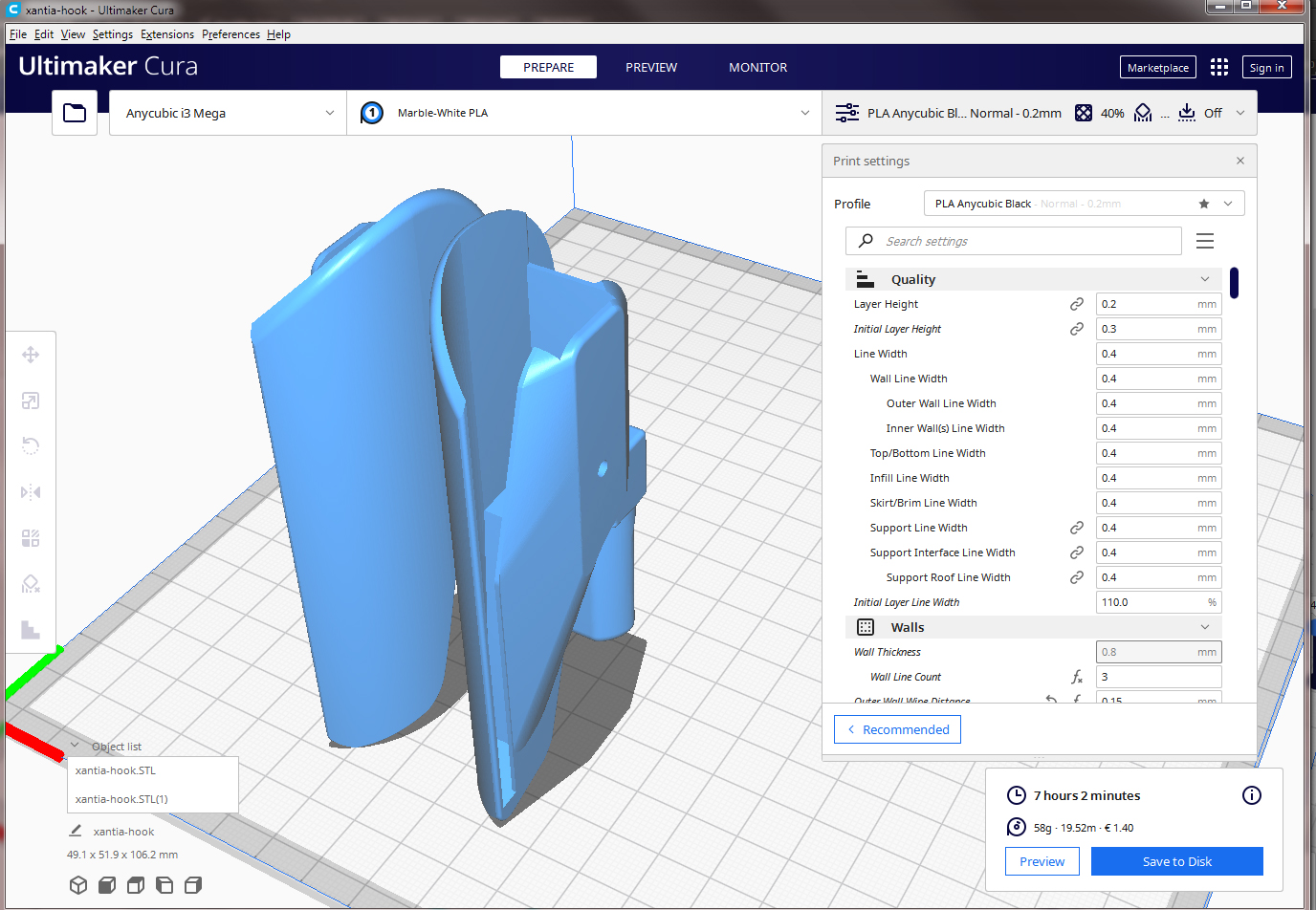The width and height of the screenshot is (1316, 910).
Task: Select the PREPARE stage tab
Action: 548,67
